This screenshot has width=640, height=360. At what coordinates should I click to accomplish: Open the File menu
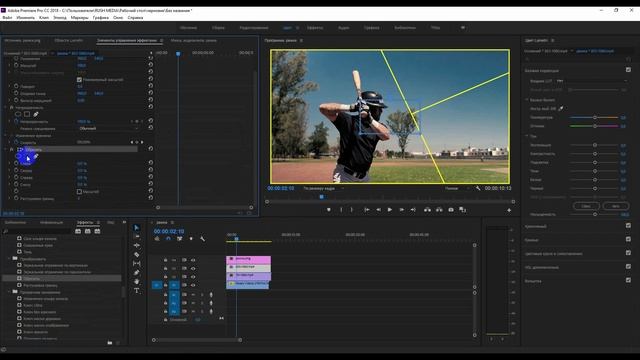(7, 18)
